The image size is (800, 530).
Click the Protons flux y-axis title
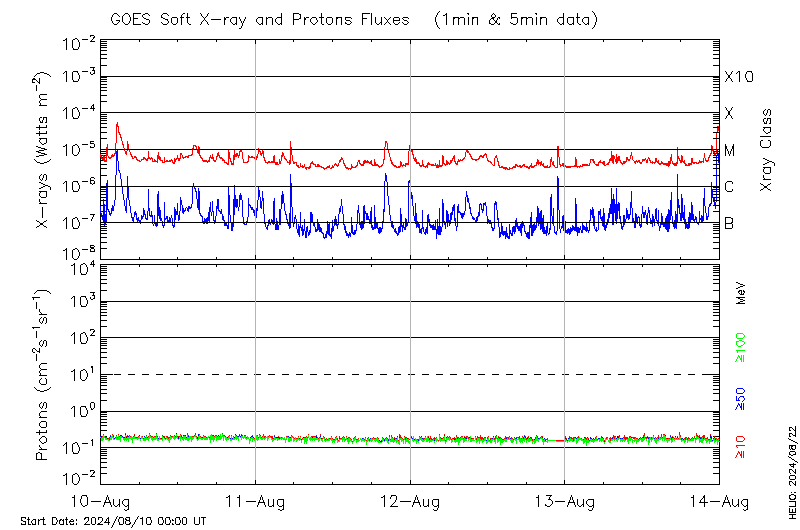(43, 375)
